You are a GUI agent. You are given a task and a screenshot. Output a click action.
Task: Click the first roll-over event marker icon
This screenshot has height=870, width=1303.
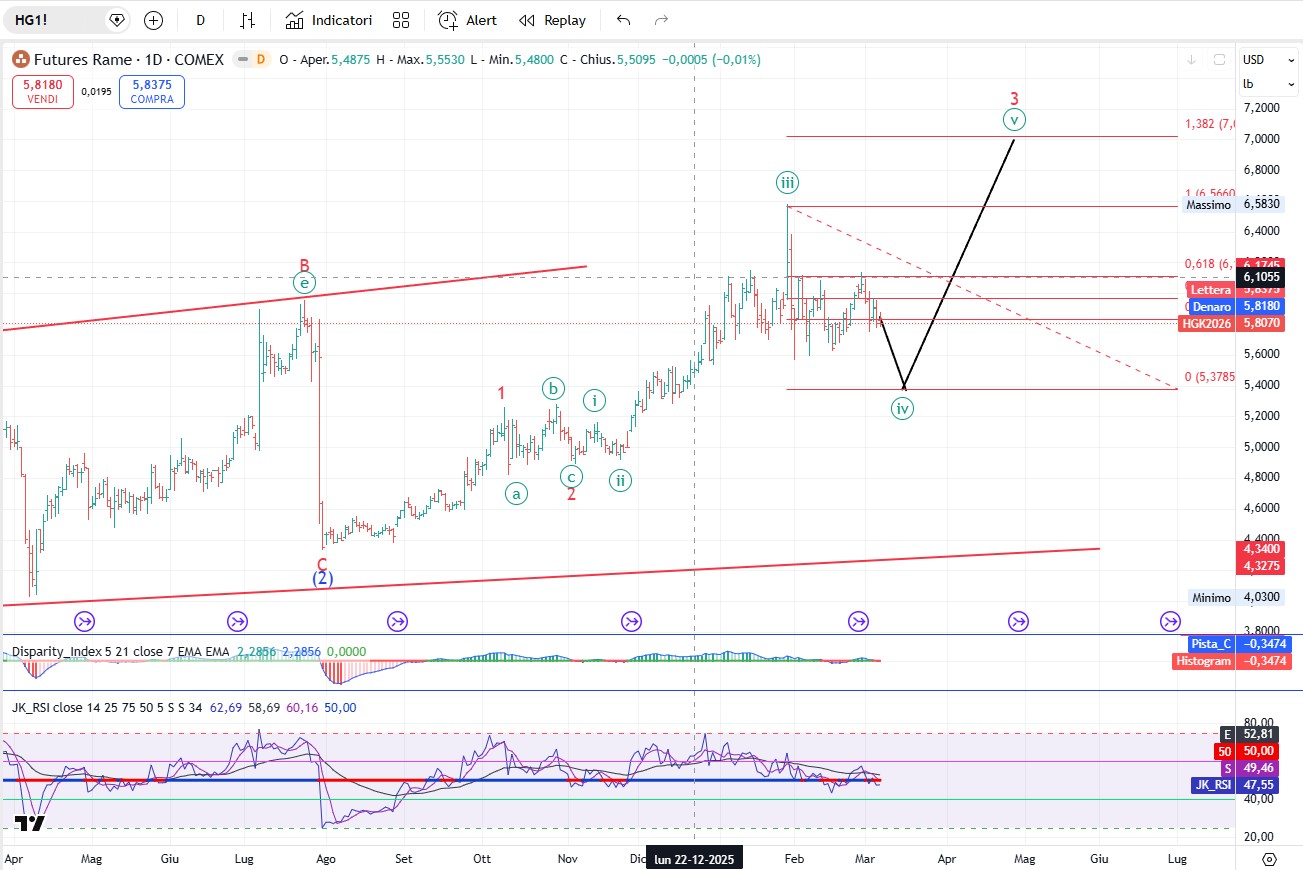click(84, 622)
